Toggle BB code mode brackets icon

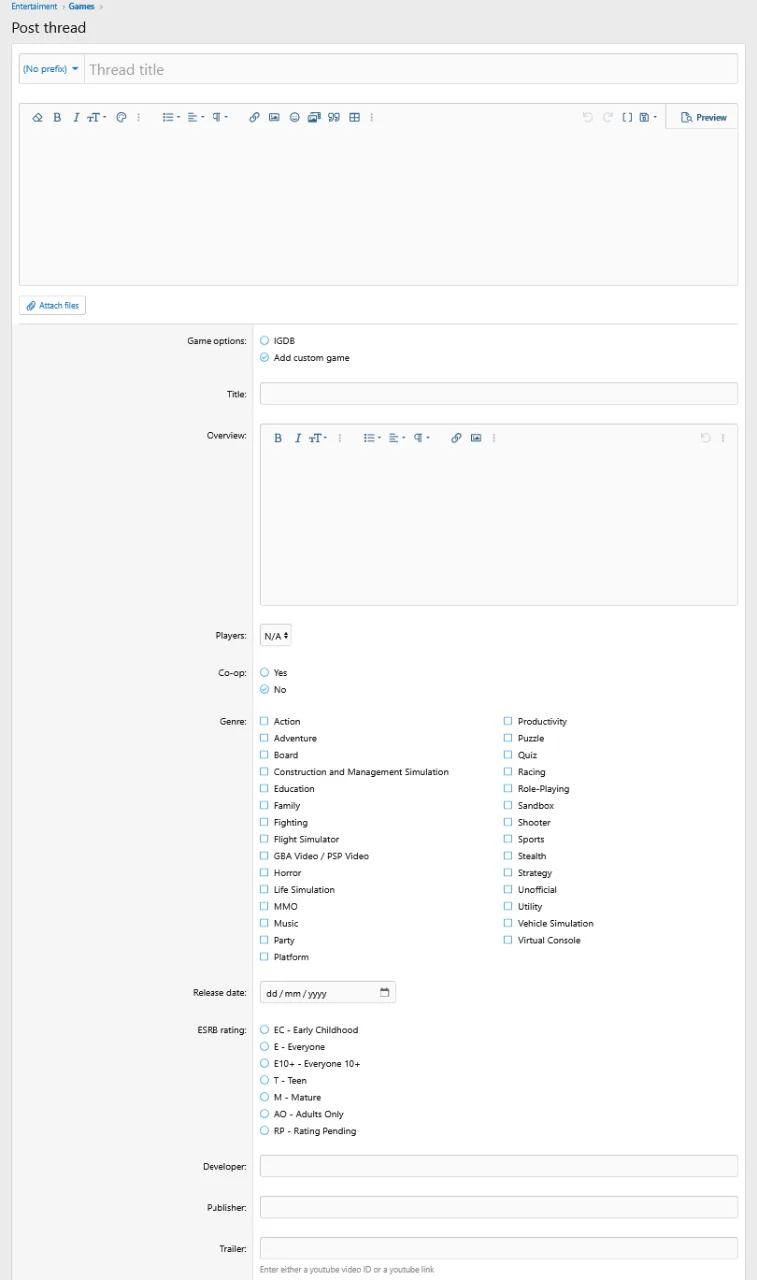coord(628,117)
